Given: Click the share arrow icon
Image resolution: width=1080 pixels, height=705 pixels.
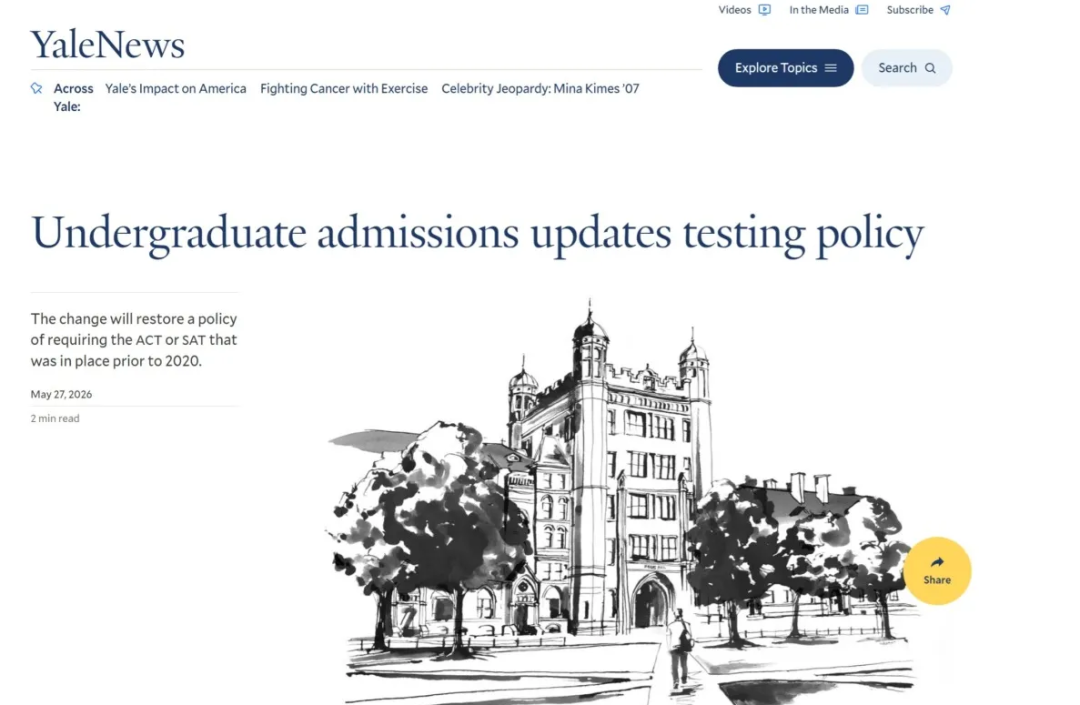Looking at the screenshot, I should tap(937, 562).
